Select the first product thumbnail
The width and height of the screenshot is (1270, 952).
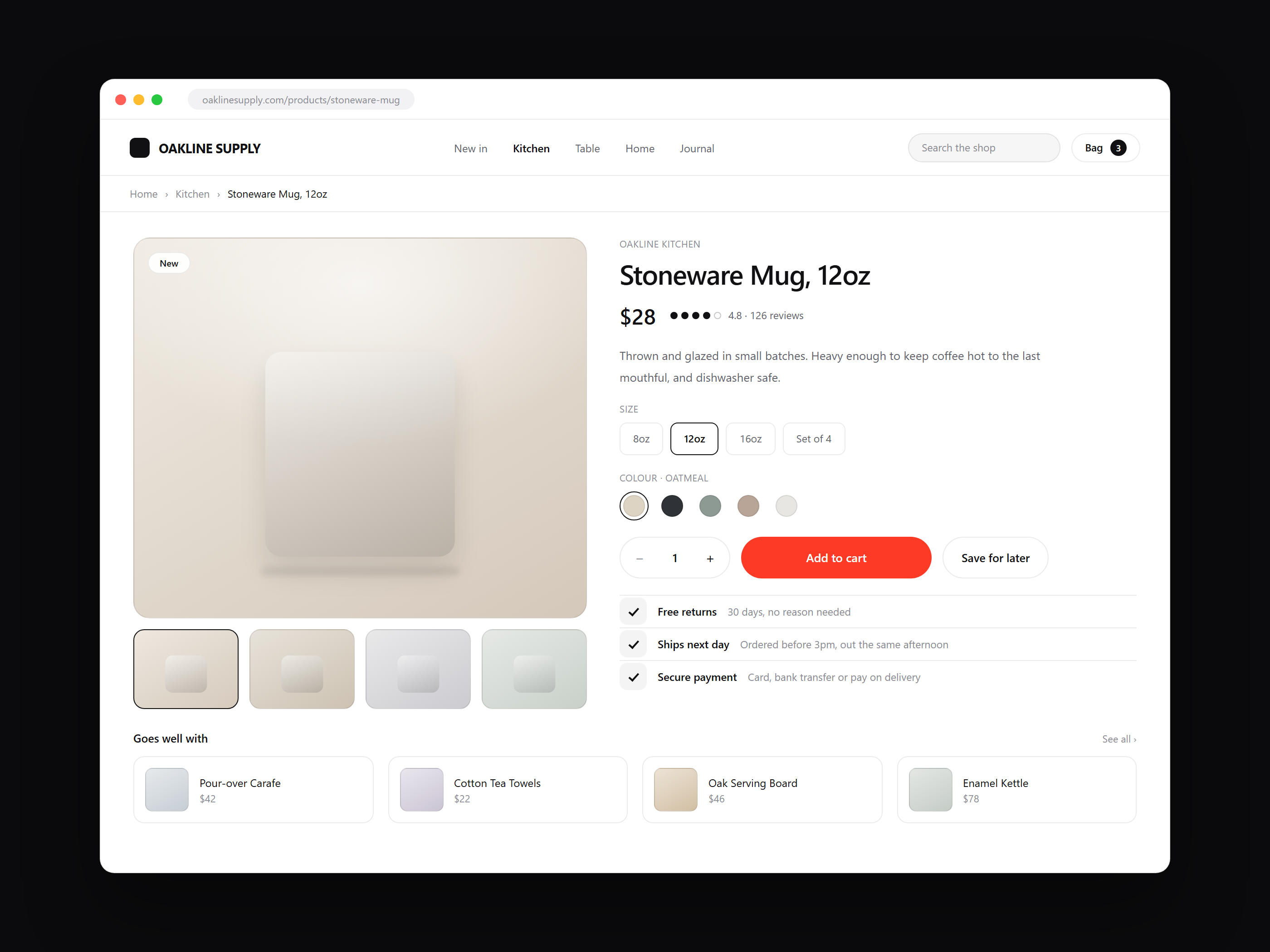tap(186, 669)
